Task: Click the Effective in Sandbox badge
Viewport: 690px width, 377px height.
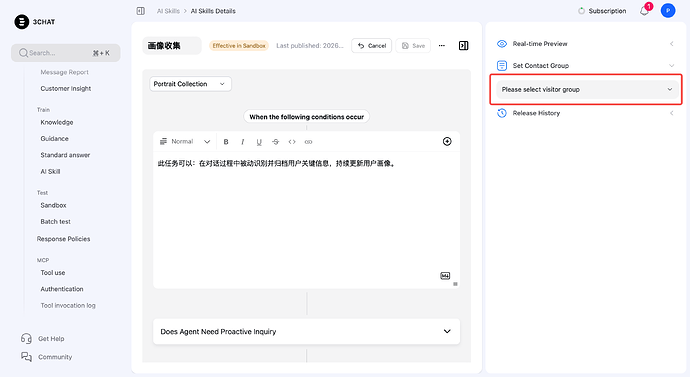Action: [x=239, y=46]
